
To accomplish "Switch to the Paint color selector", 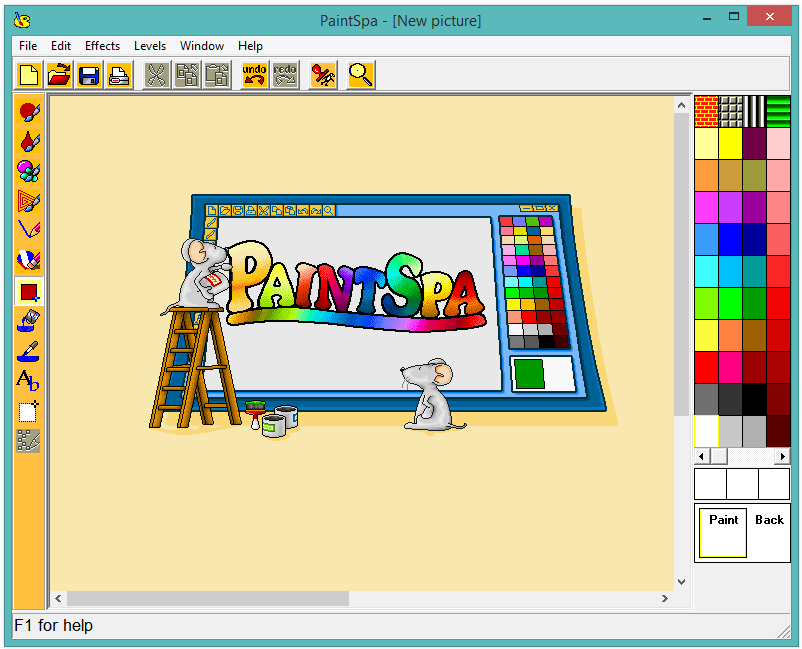I will (x=723, y=532).
